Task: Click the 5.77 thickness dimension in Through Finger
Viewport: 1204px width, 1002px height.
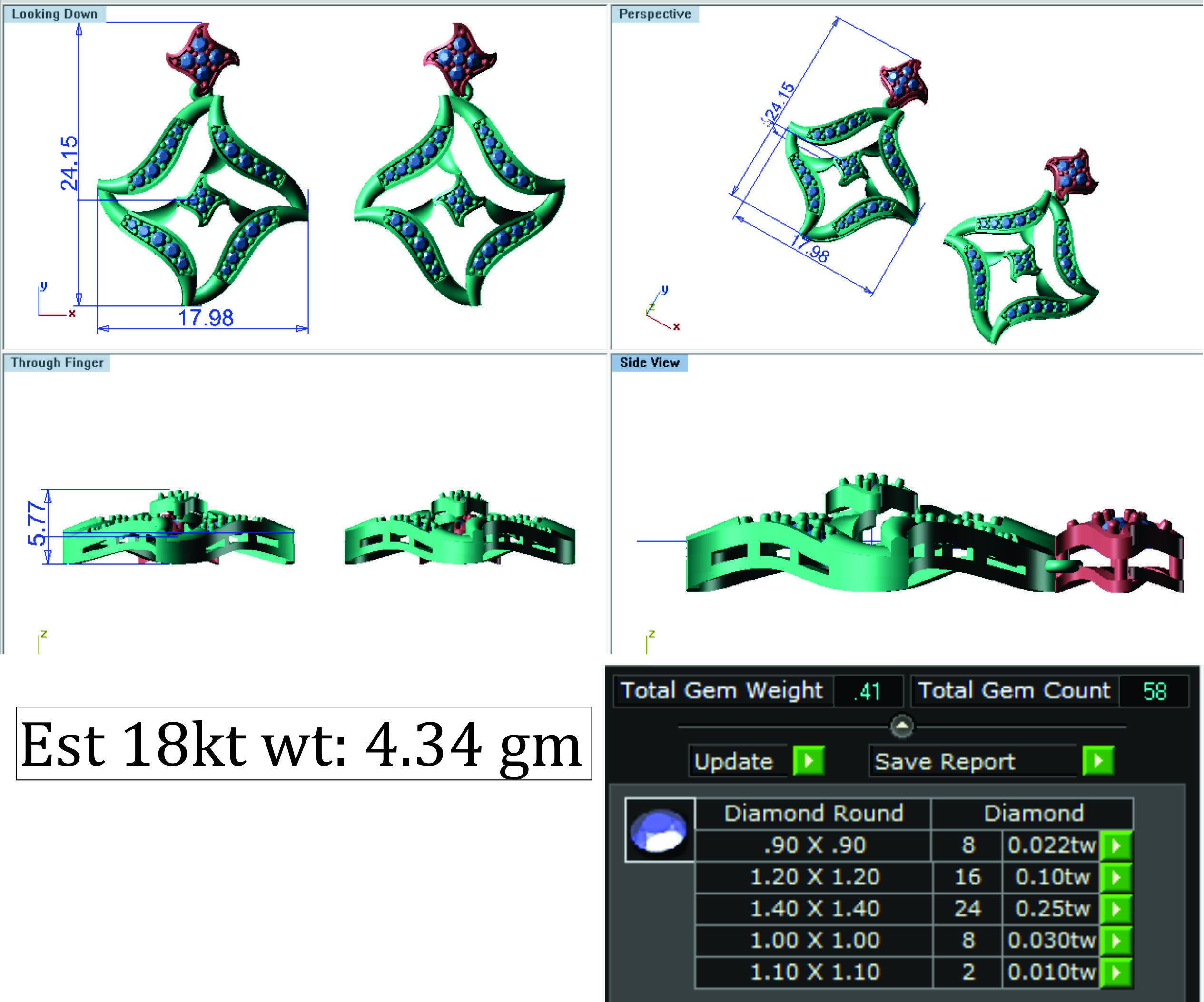Action: coord(36,523)
